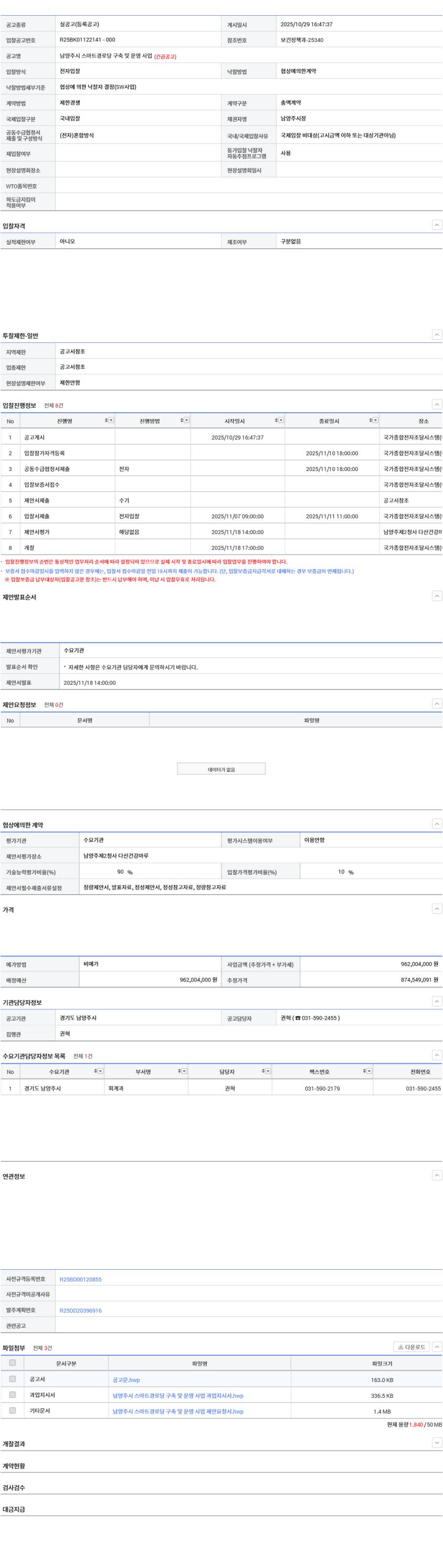
Task: Open the 공고문.hwp file link
Action: (x=126, y=1380)
